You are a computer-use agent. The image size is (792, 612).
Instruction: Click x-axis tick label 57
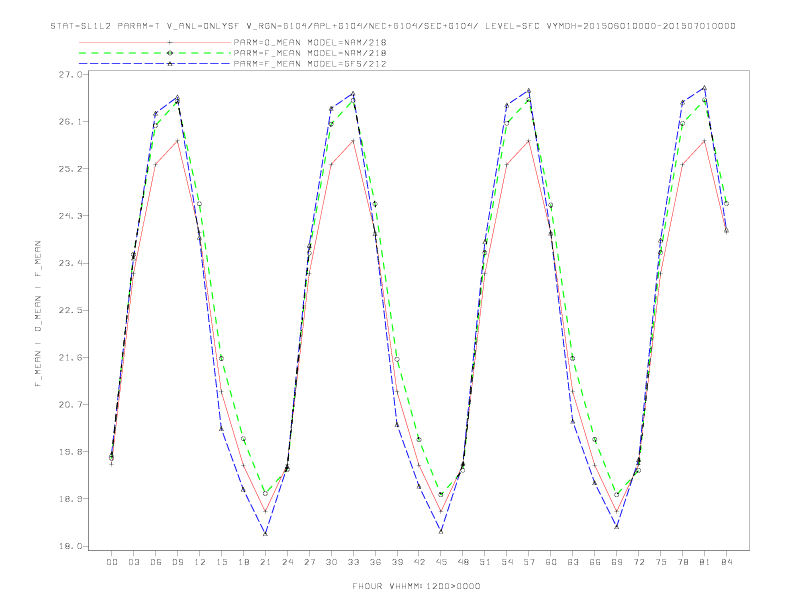point(529,562)
